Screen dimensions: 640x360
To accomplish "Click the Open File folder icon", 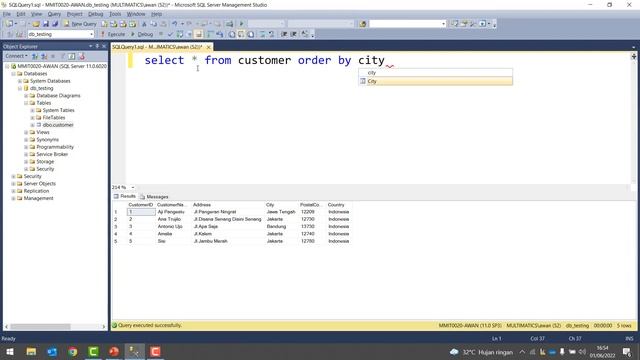I will (36, 24).
